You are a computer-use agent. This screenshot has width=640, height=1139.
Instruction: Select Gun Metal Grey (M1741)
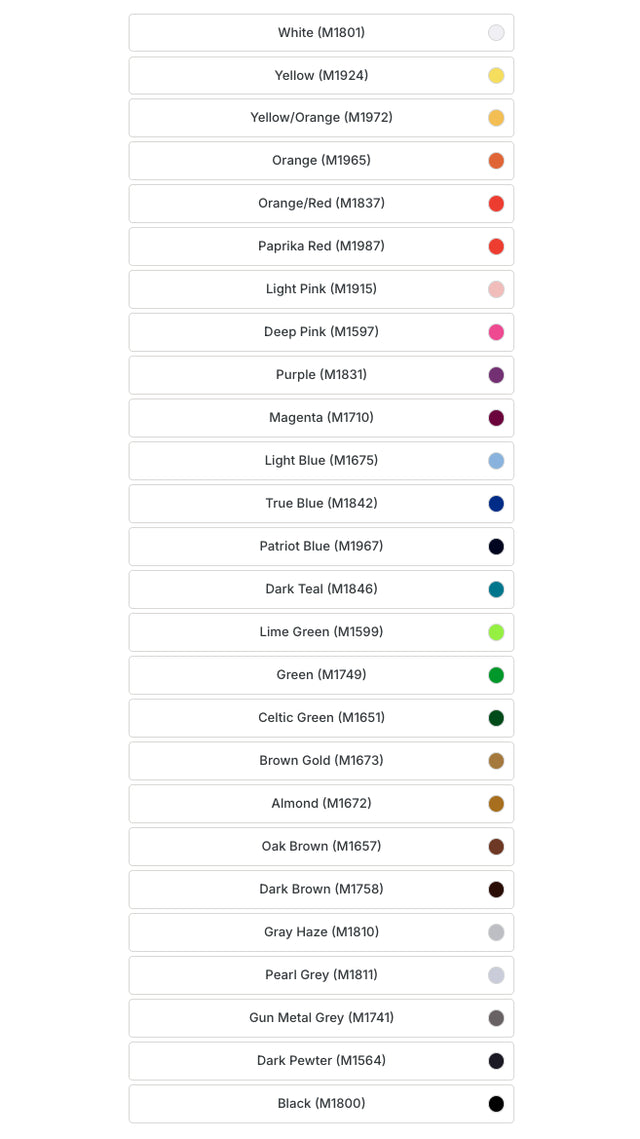click(321, 1018)
